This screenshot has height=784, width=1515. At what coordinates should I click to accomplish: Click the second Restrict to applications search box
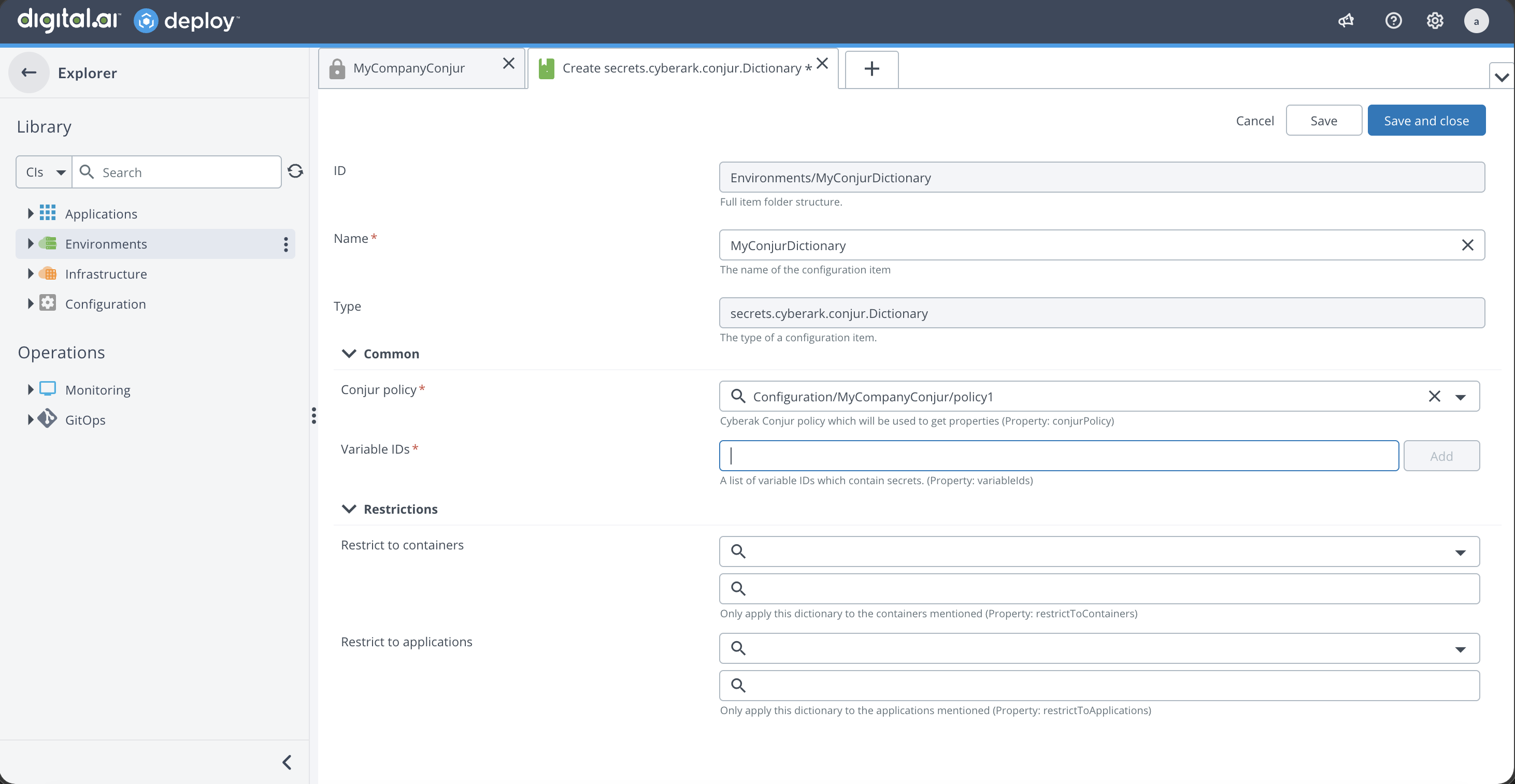[x=1099, y=685]
